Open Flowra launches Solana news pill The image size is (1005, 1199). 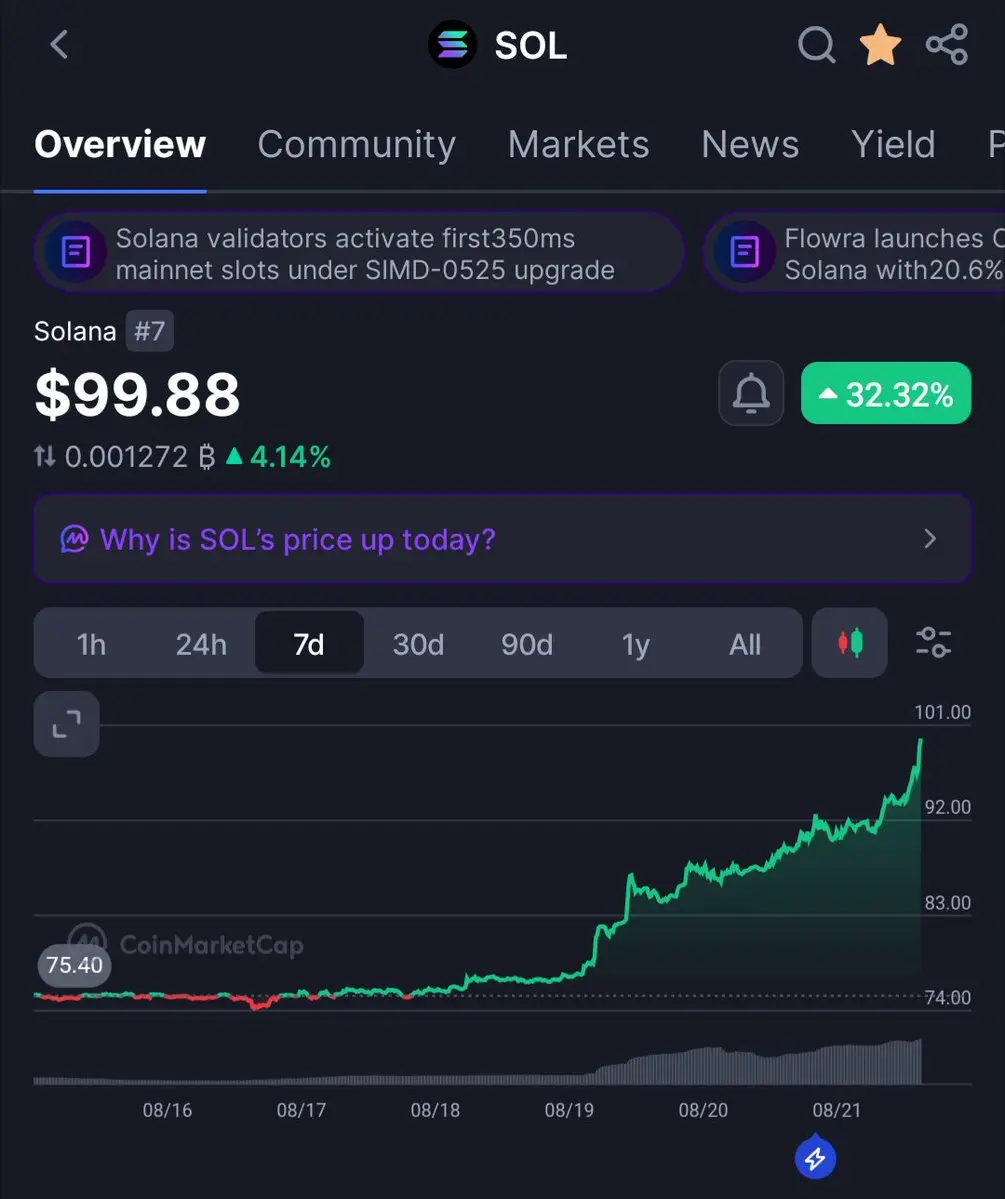click(x=854, y=252)
